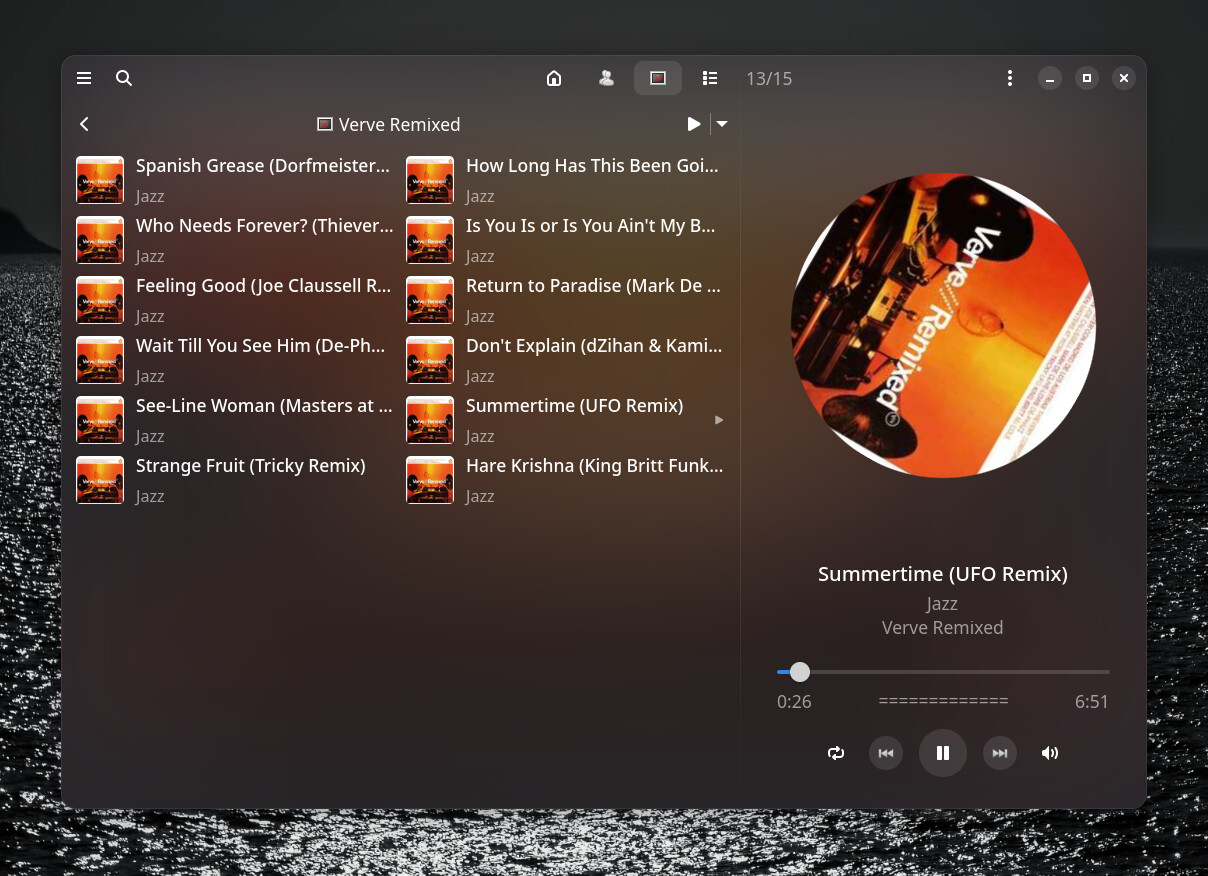Go to the Home view
1208x876 pixels.
point(554,78)
